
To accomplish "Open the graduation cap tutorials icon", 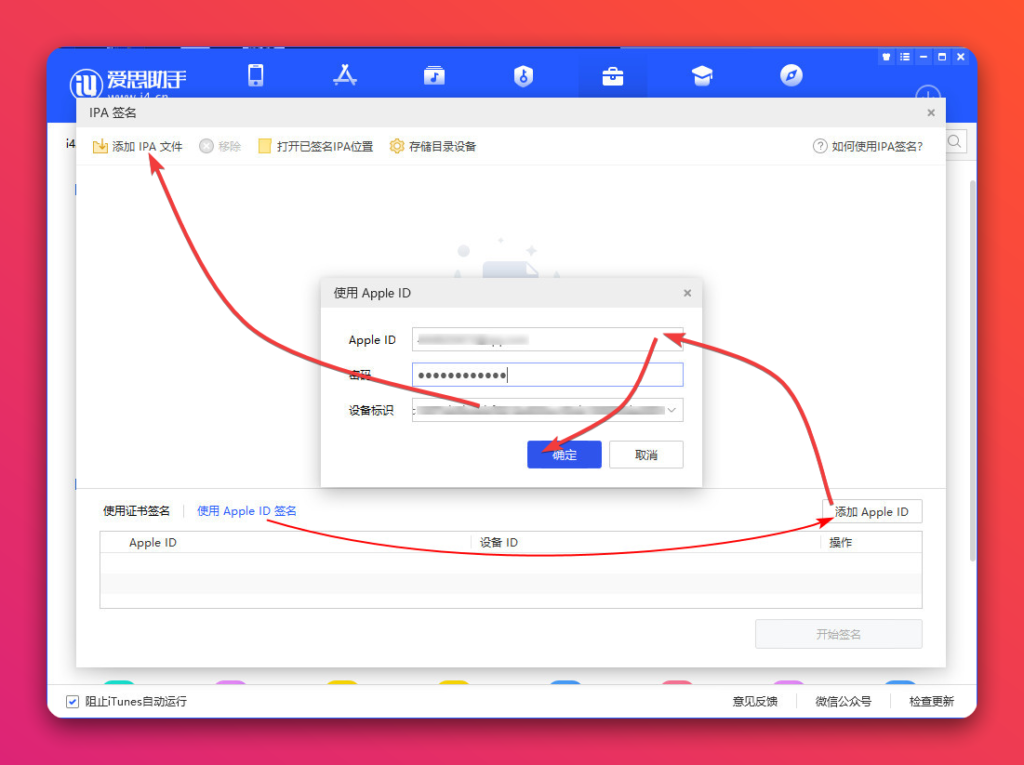I will [x=702, y=76].
